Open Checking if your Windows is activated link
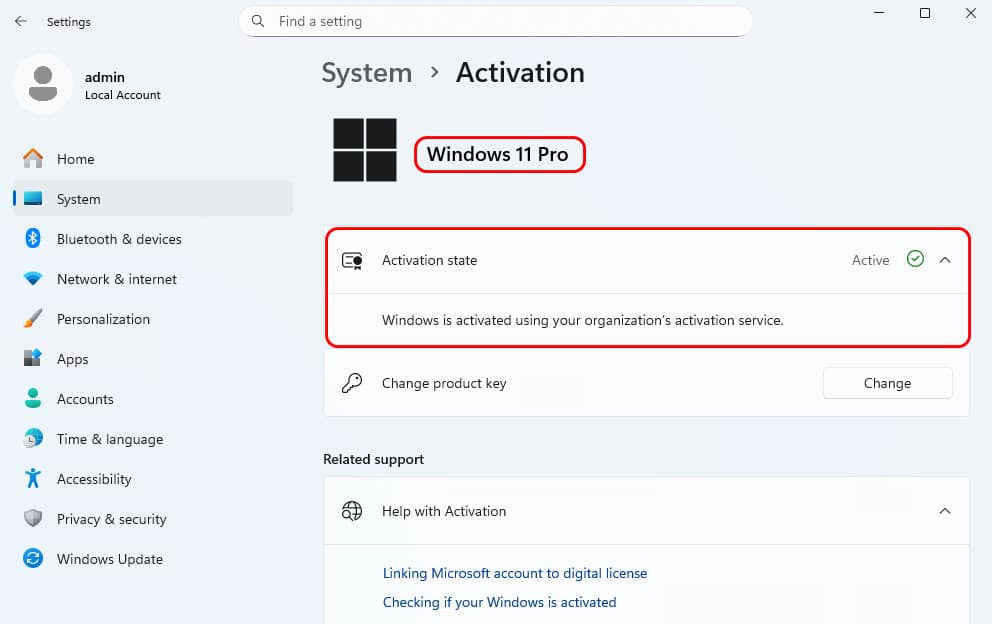Image resolution: width=992 pixels, height=624 pixels. (499, 602)
